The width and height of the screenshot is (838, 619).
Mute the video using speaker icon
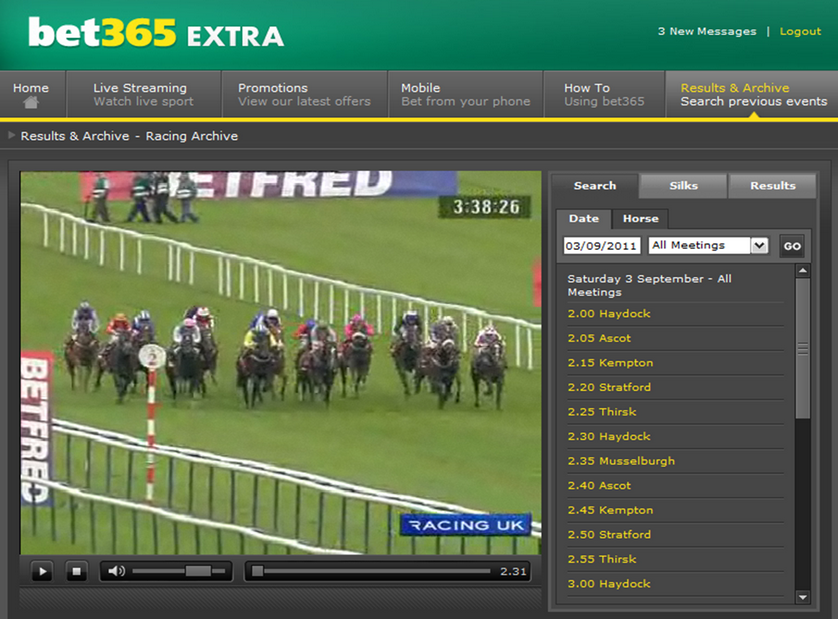(116, 571)
